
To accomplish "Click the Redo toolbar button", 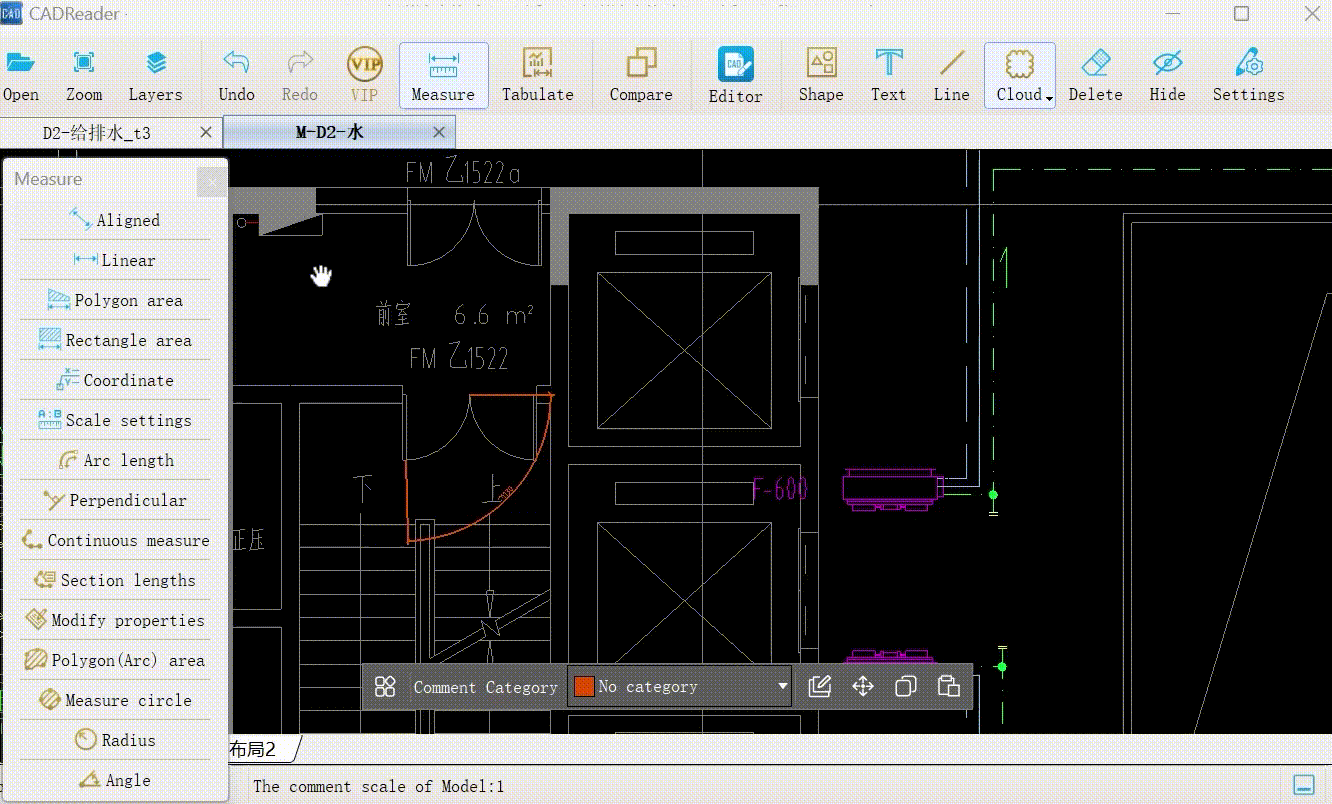I will (x=299, y=77).
